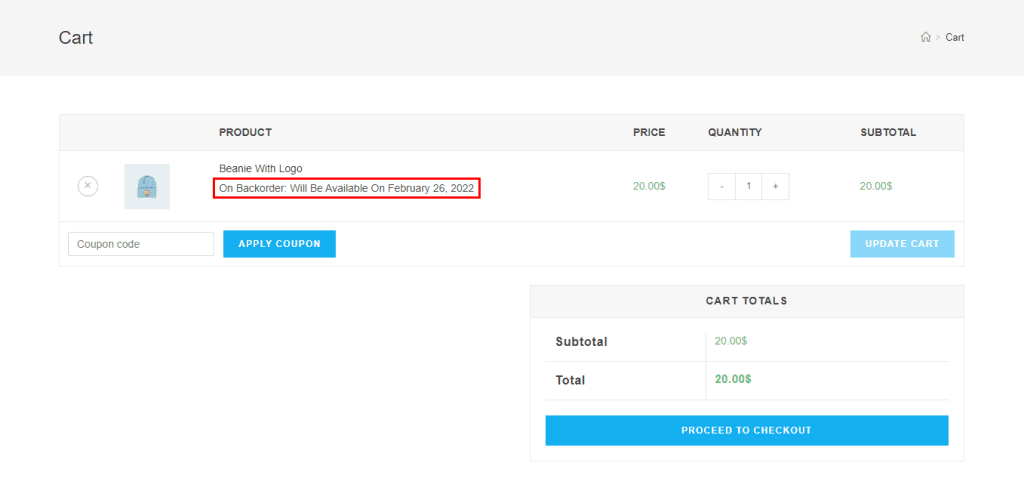Focus the quantity number field
The width and height of the screenshot is (1024, 497).
(x=748, y=186)
